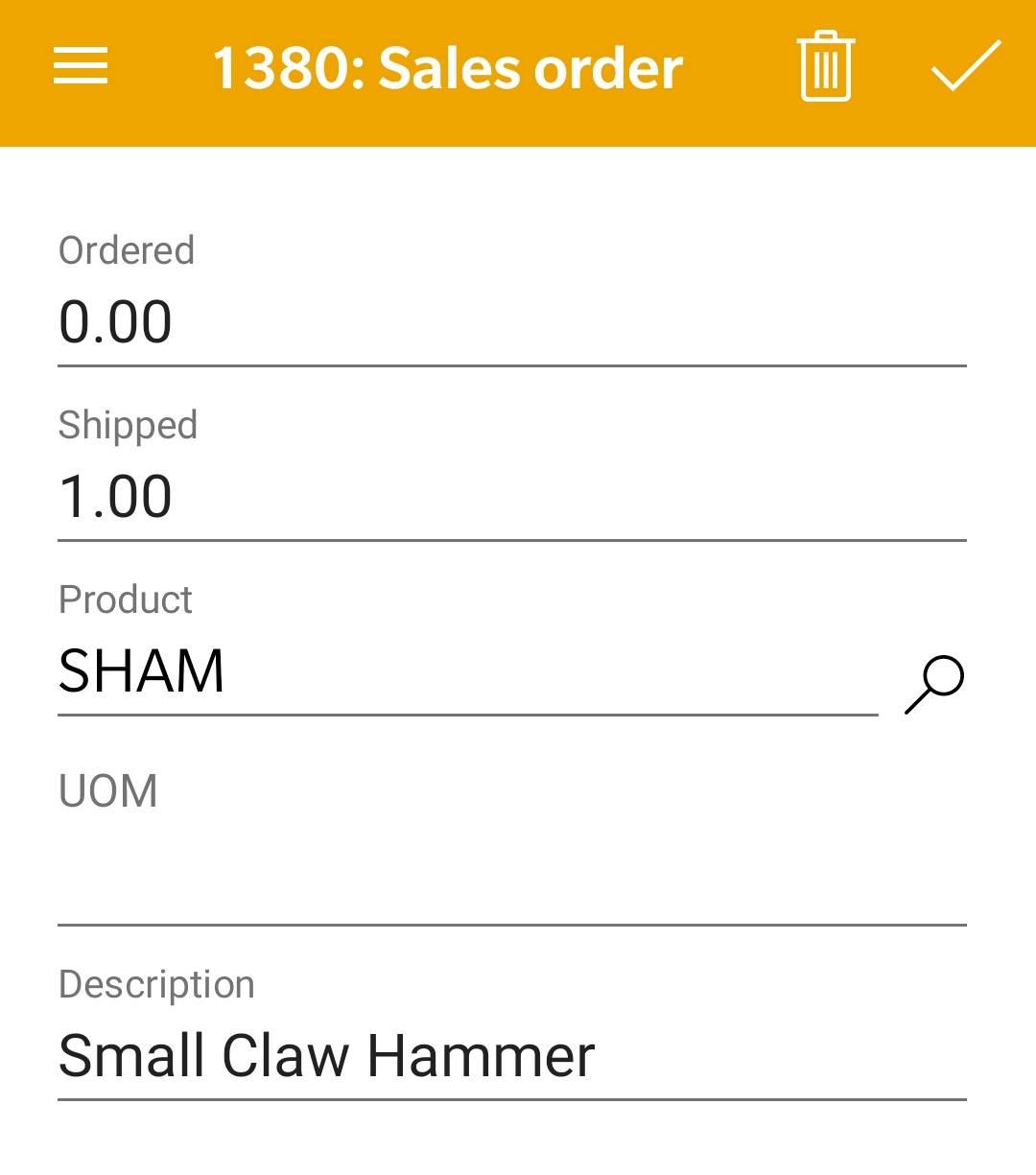Open the hamburger navigation menu
Viewport: 1036px width, 1175px height.
[x=81, y=66]
